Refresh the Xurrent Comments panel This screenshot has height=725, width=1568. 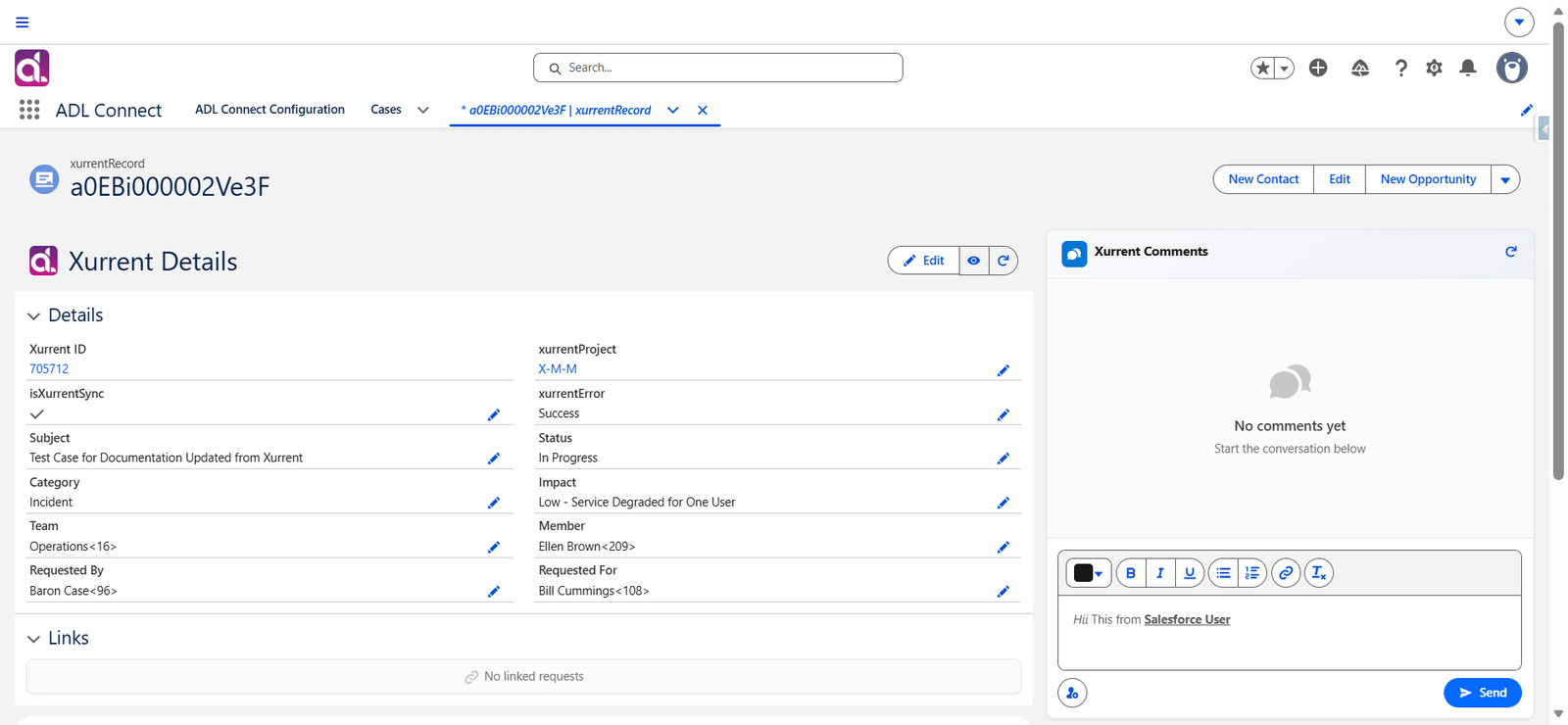(1511, 252)
